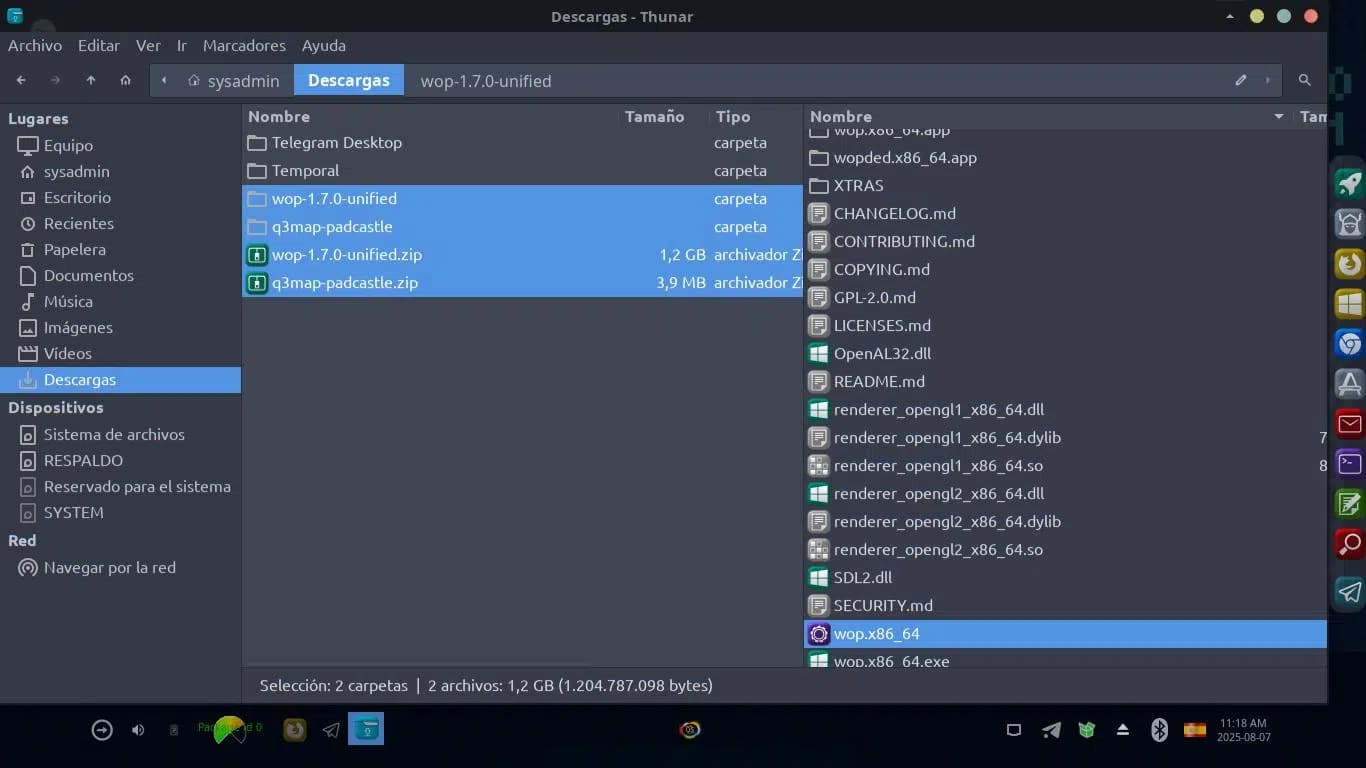Click the sort arrow on right Nombre column
Viewport: 1366px width, 768px height.
tap(1278, 117)
